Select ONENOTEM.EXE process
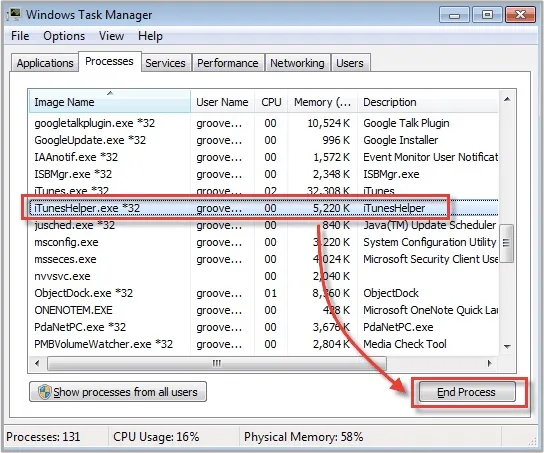 [x=264, y=310]
